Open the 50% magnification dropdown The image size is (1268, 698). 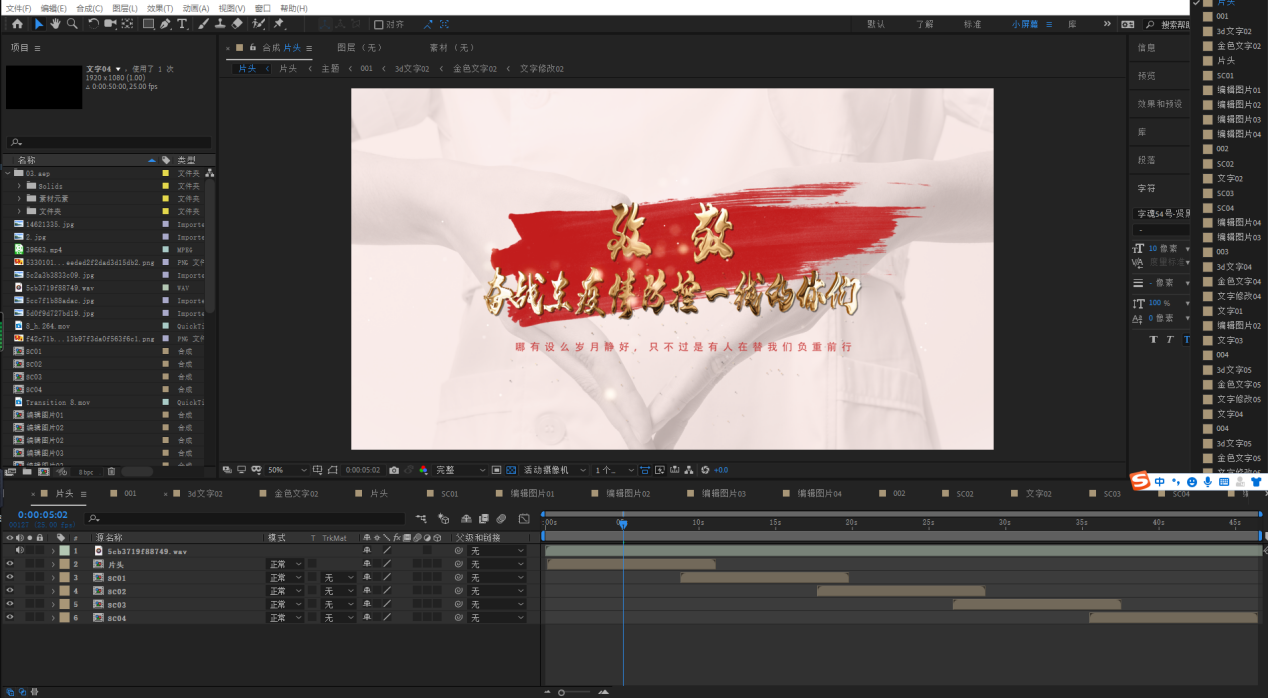pyautogui.click(x=283, y=470)
